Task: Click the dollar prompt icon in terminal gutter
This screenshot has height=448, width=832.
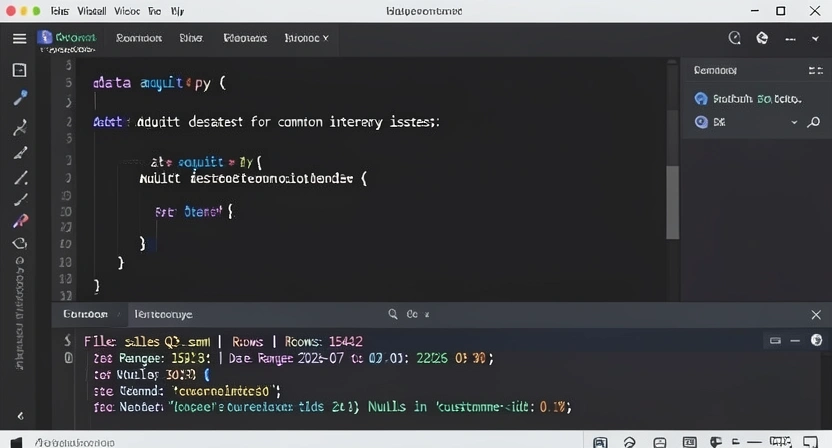Action: [67, 341]
